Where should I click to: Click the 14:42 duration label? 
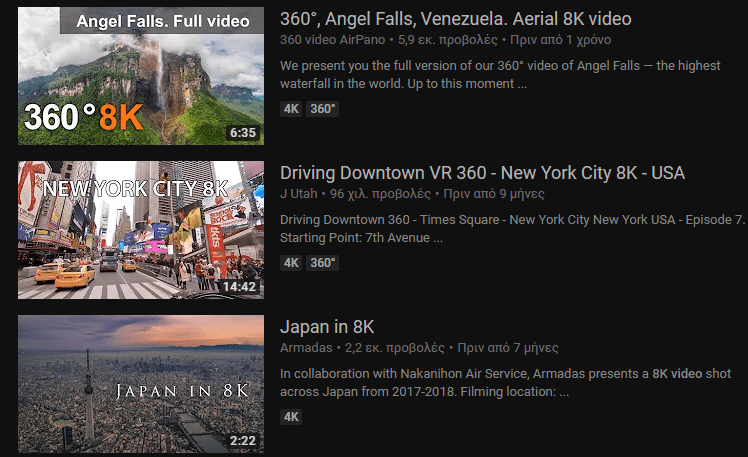point(239,287)
